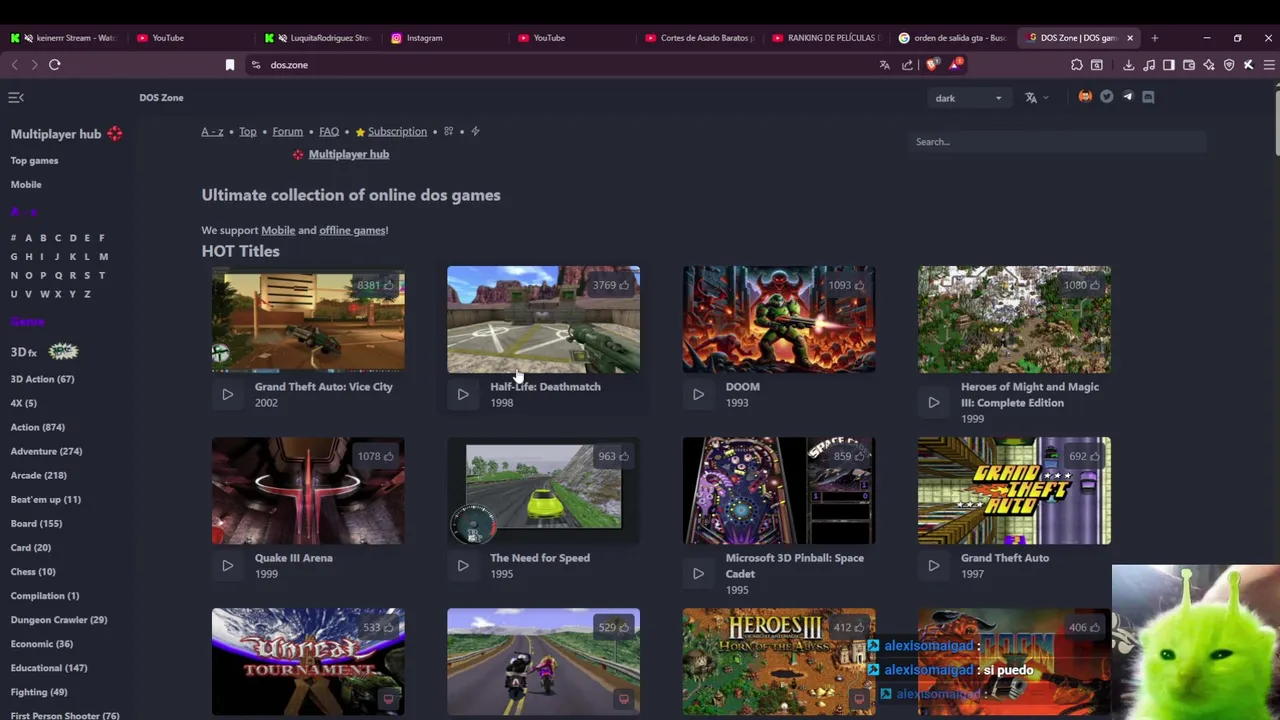Like Grand Theft Auto: Vice City thumbs-up

pos(388,285)
